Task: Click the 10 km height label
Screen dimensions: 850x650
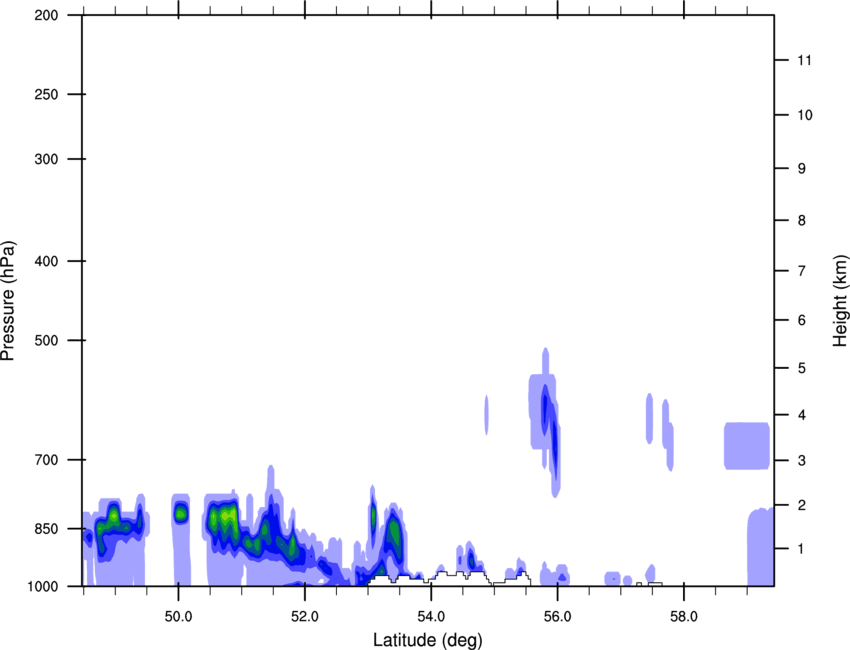Action: [x=804, y=115]
